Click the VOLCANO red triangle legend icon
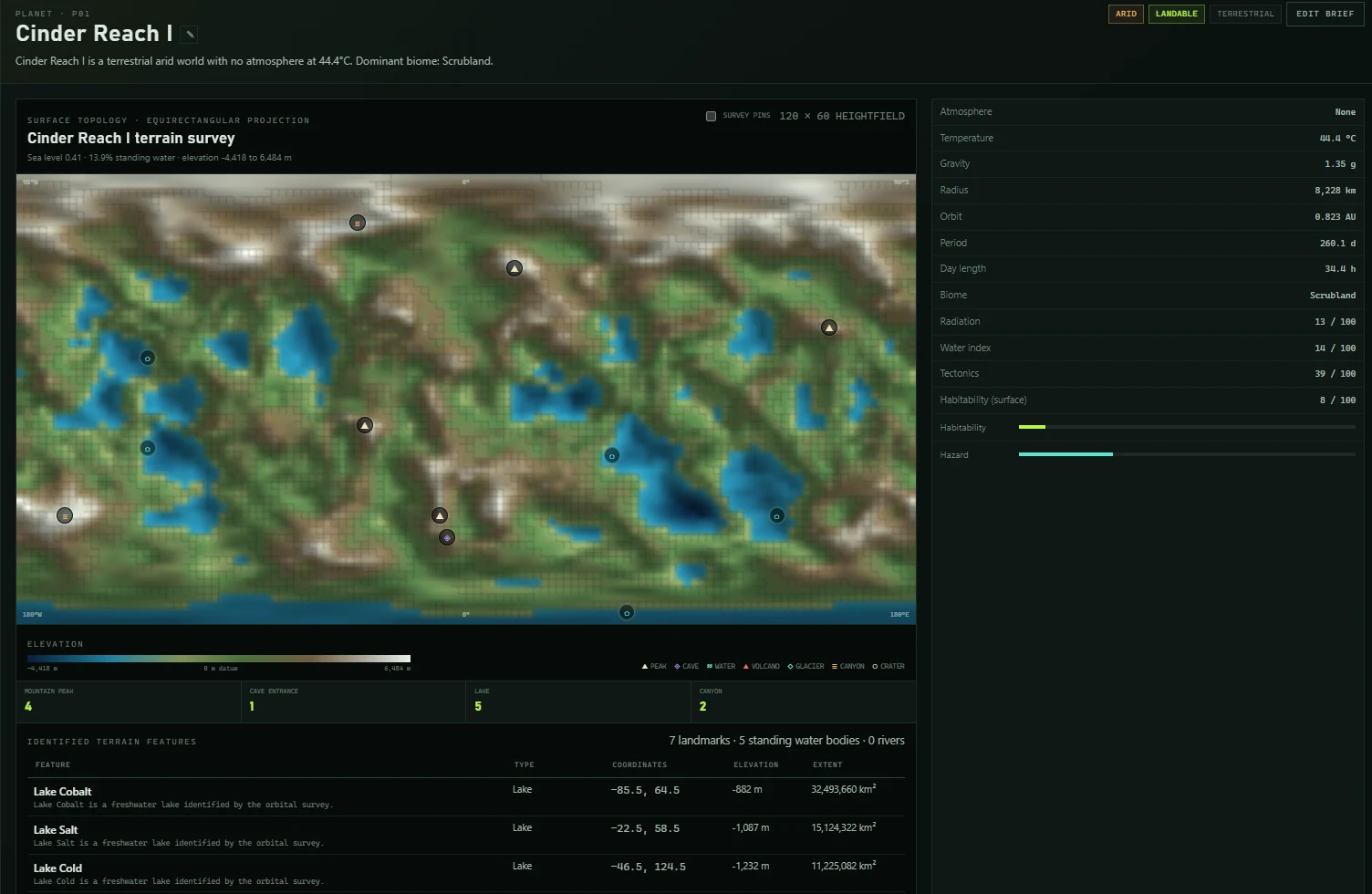This screenshot has height=894, width=1372. (746, 666)
